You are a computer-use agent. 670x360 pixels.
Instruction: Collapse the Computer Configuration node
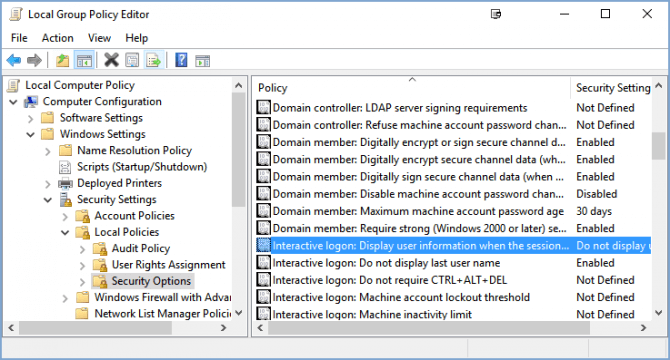[x=13, y=102]
